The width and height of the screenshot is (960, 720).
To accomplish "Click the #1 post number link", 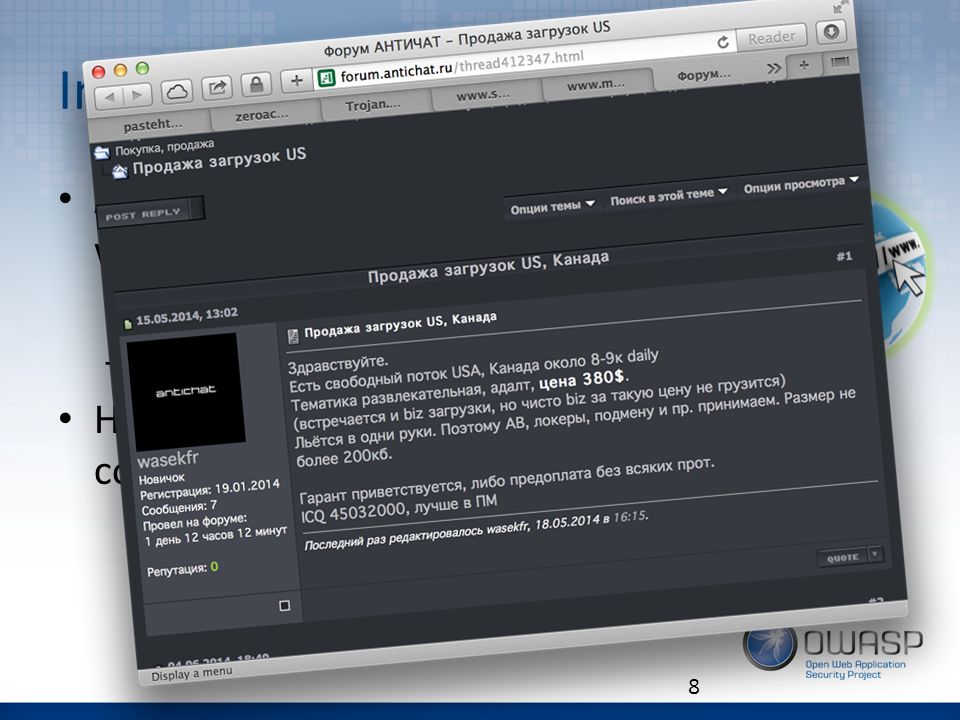I will point(844,256).
